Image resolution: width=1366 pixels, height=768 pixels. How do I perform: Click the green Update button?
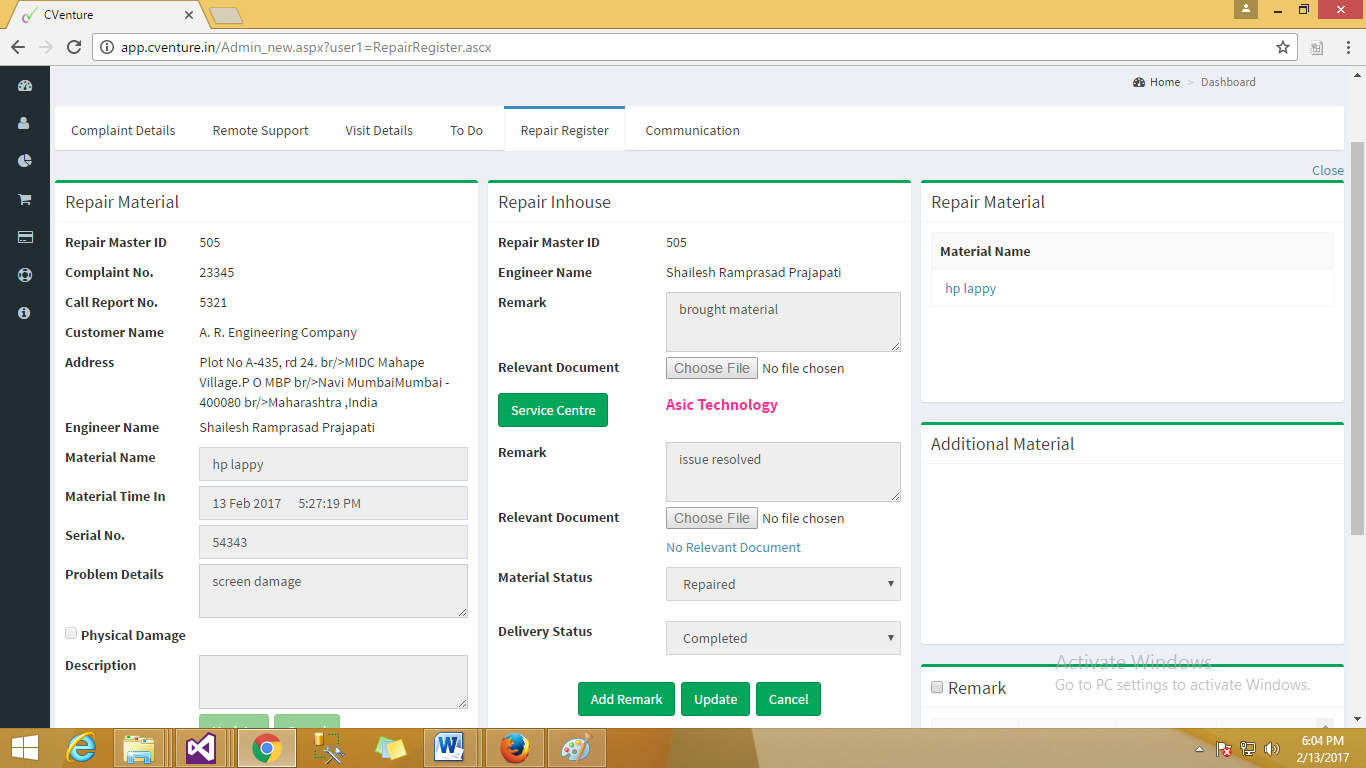(x=716, y=699)
